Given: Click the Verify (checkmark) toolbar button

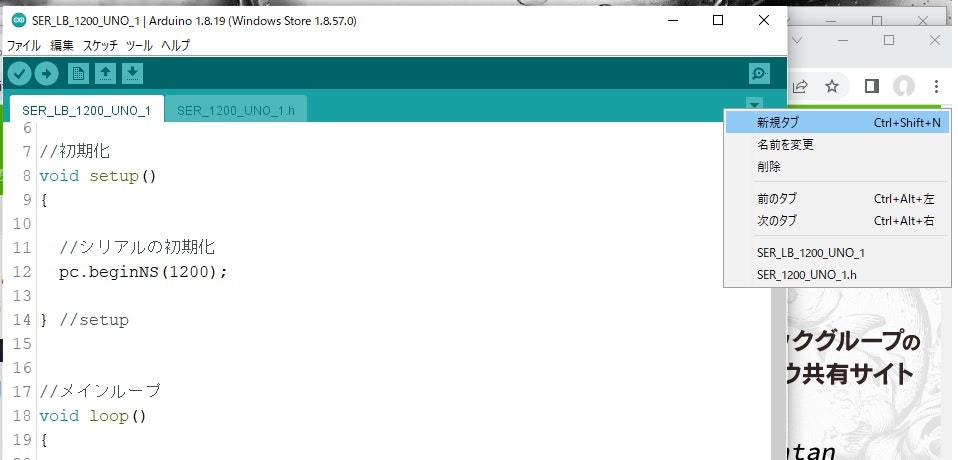Looking at the screenshot, I should [x=20, y=74].
